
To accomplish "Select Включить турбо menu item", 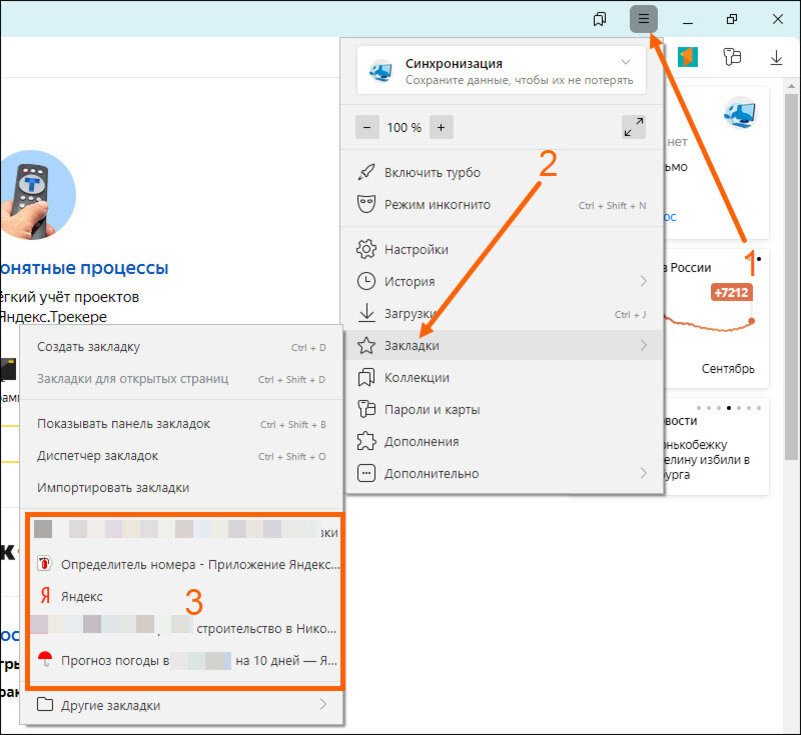I will 502,172.
